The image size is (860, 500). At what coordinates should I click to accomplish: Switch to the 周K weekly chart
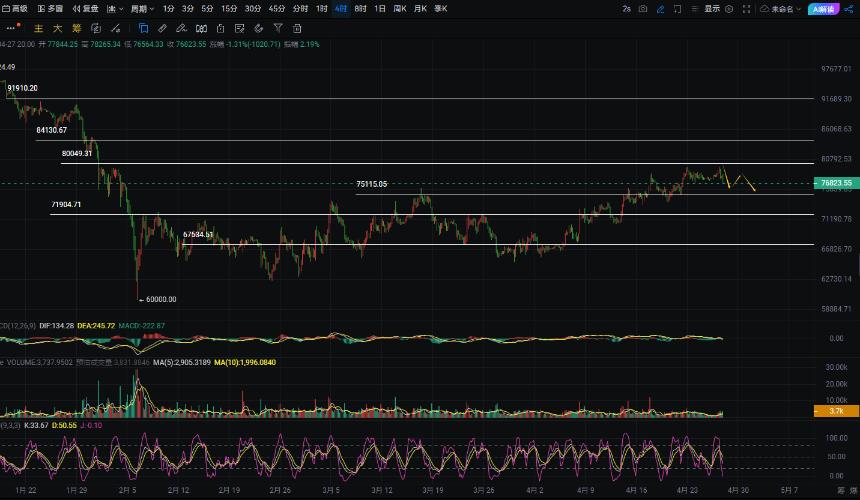[x=400, y=9]
